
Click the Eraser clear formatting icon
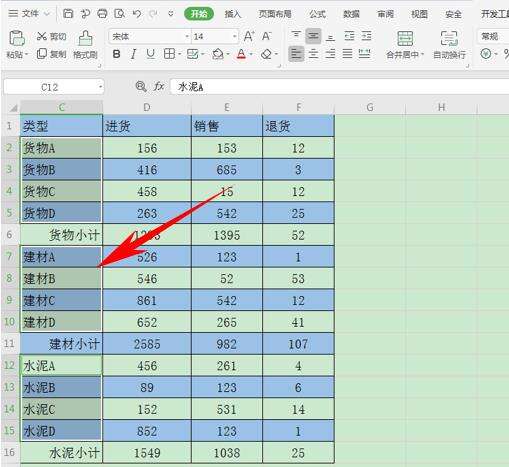point(266,54)
